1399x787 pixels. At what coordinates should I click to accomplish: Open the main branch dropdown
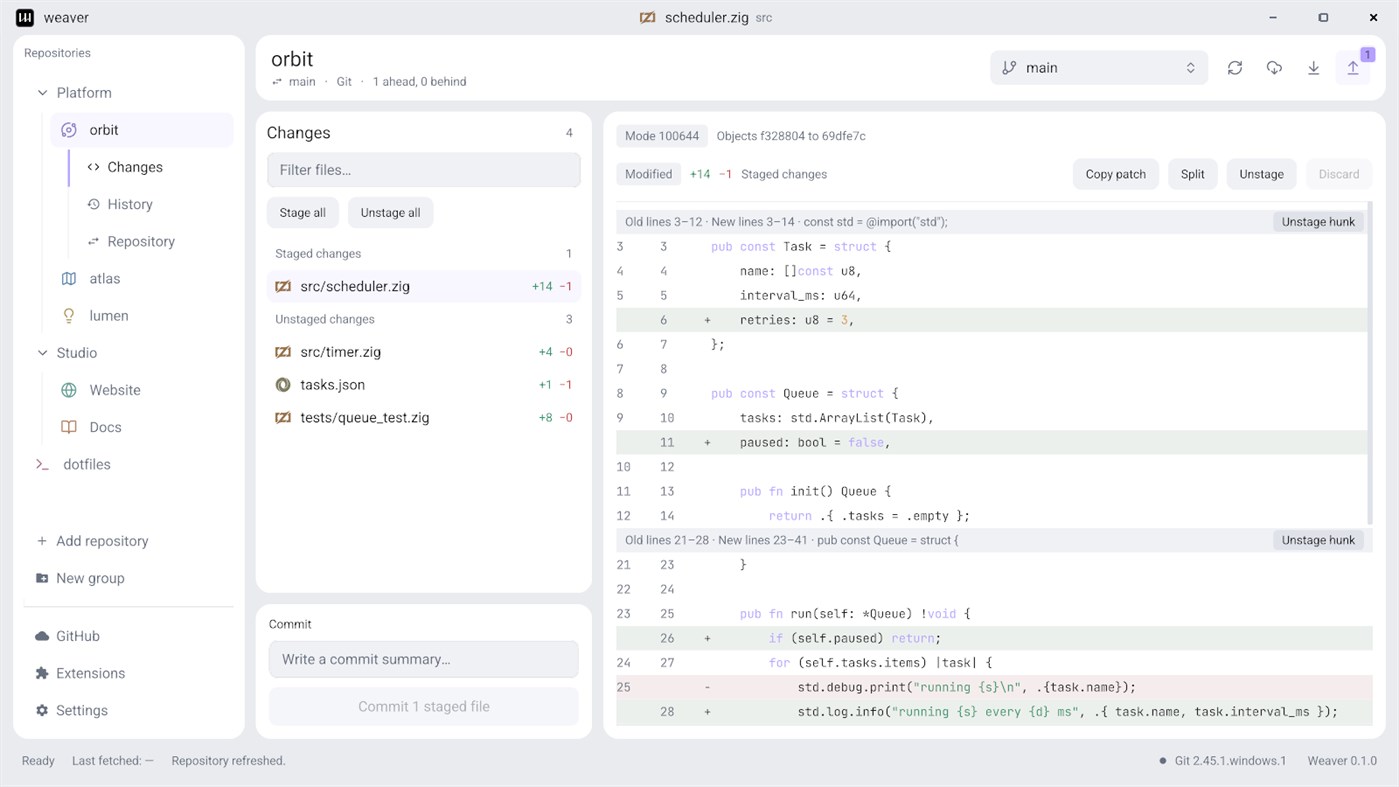(1099, 68)
